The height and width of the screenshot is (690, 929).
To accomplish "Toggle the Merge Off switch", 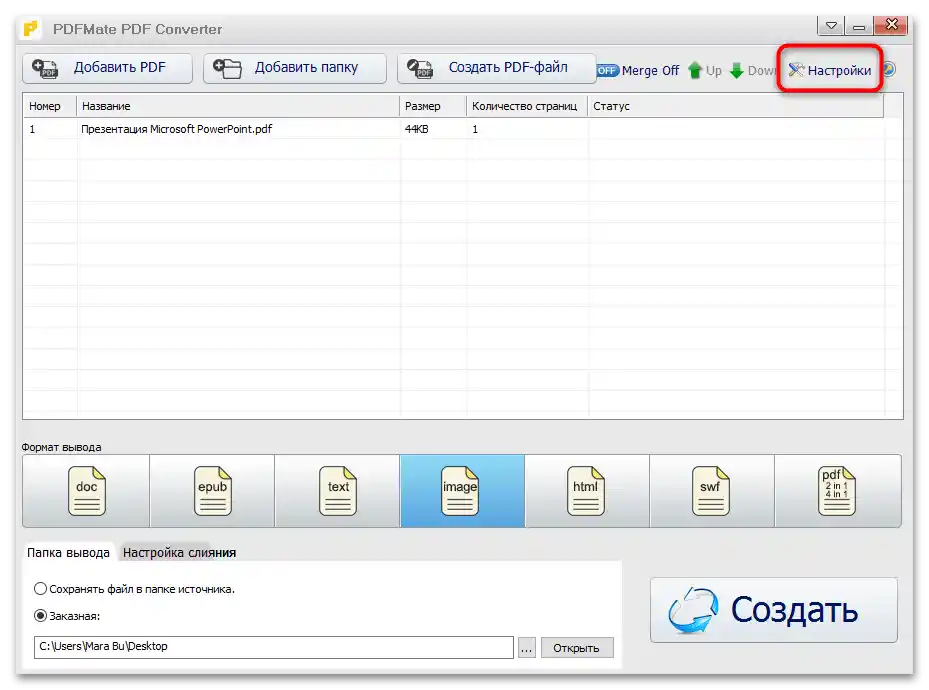I will [638, 70].
